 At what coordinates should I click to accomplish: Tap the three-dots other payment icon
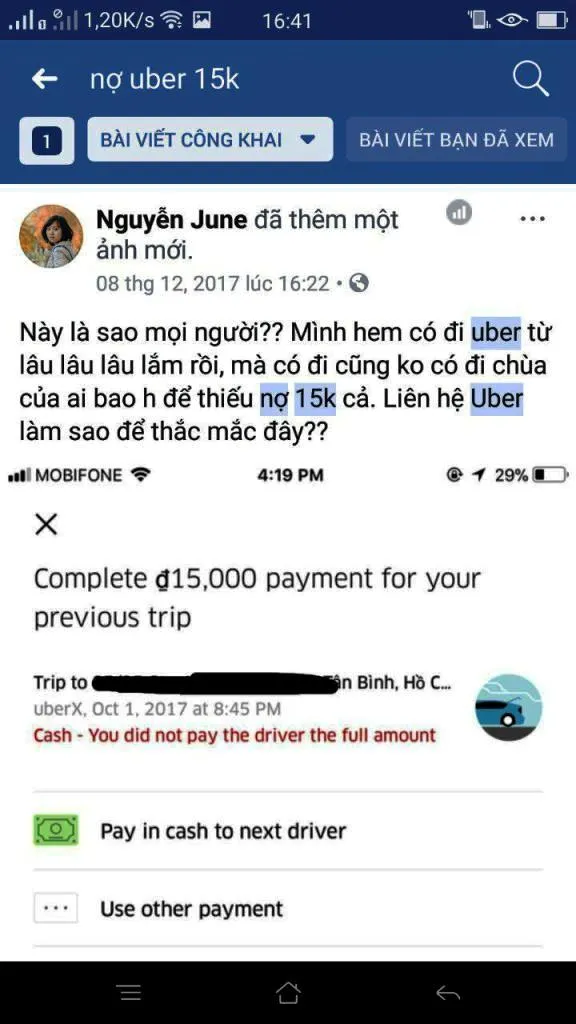tap(56, 908)
